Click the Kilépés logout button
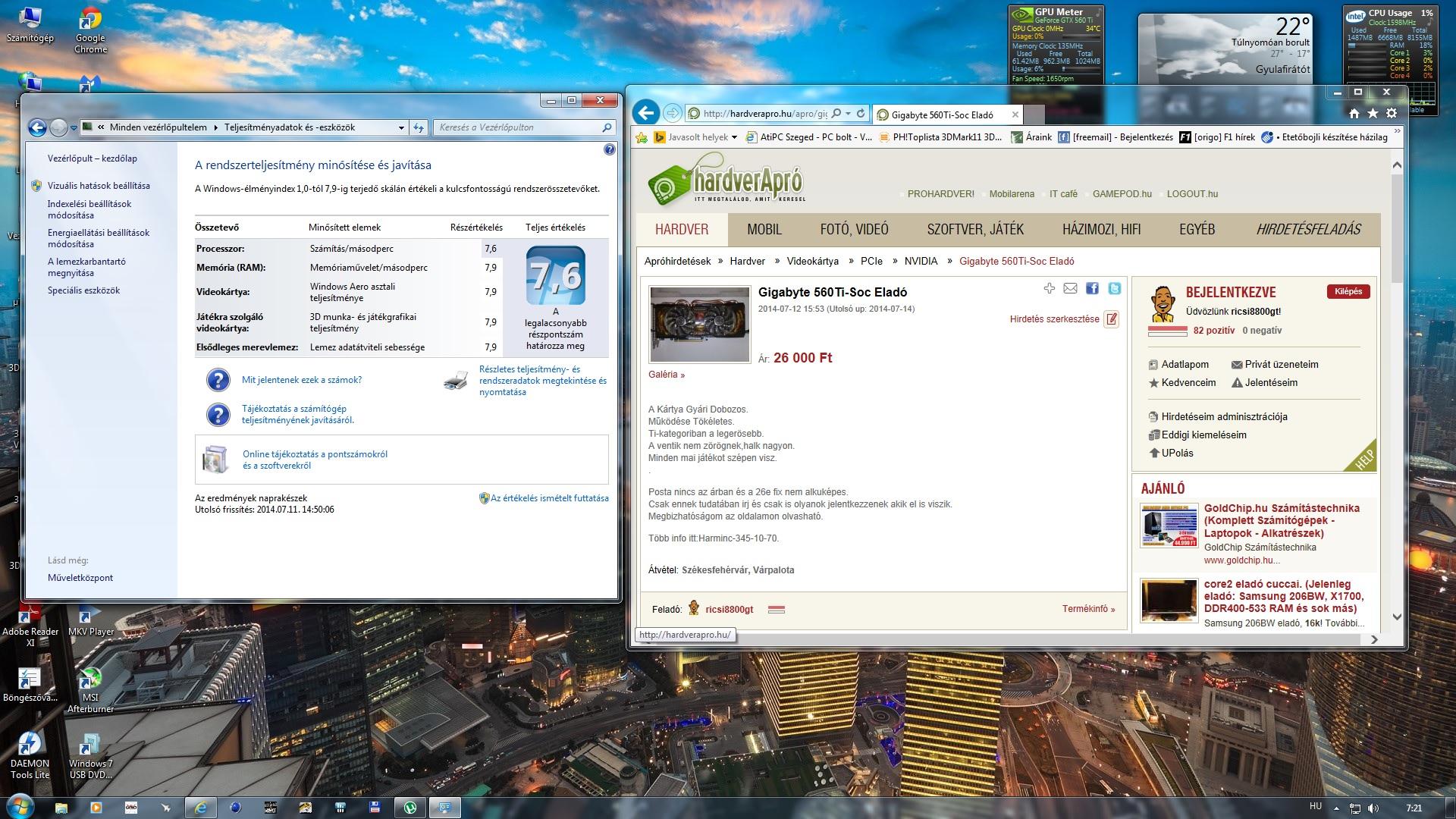This screenshot has height=819, width=1456. coord(1348,292)
